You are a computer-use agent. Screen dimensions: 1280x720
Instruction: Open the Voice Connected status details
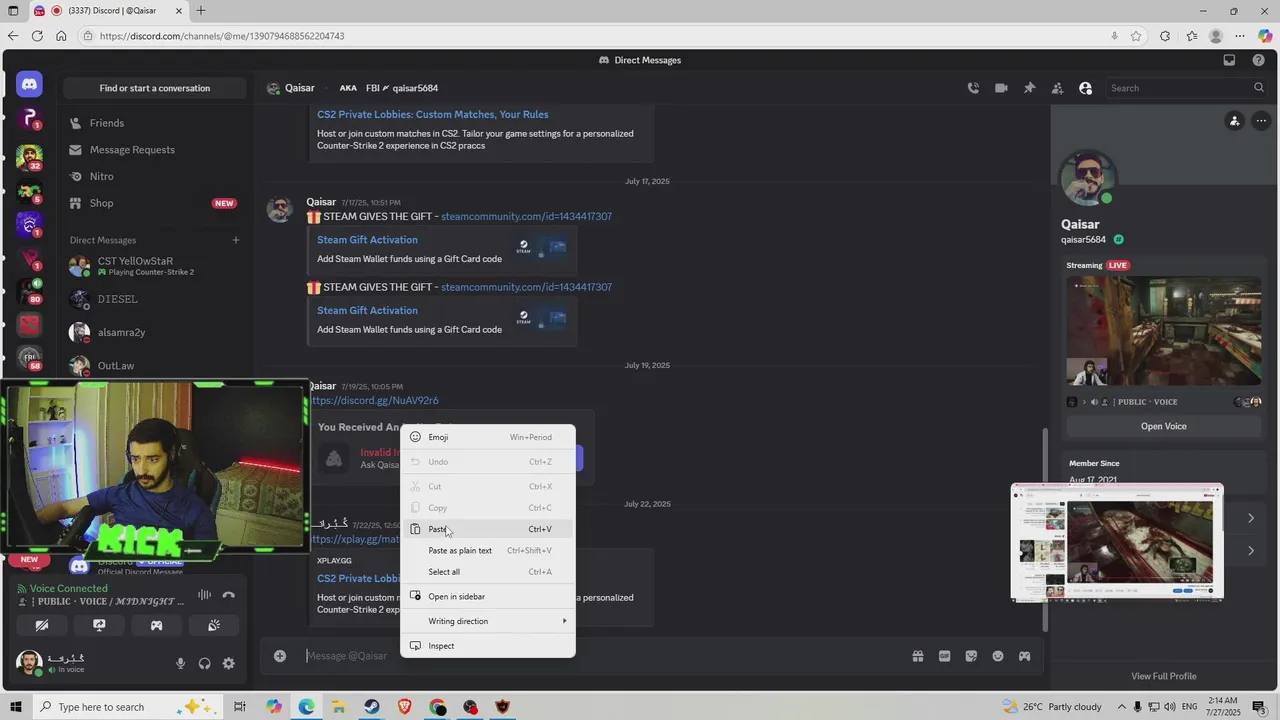[68, 589]
